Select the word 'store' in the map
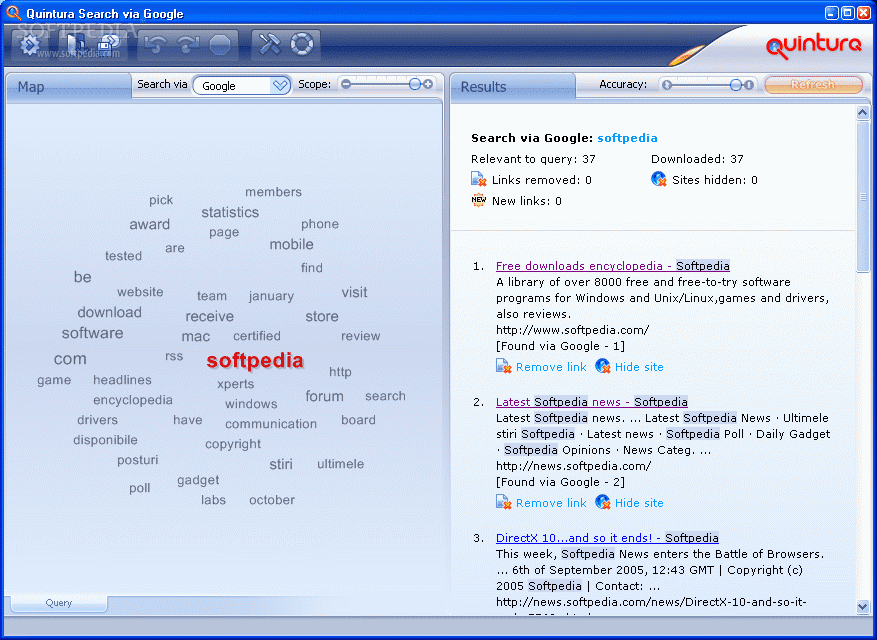The width and height of the screenshot is (877, 640). 322,317
